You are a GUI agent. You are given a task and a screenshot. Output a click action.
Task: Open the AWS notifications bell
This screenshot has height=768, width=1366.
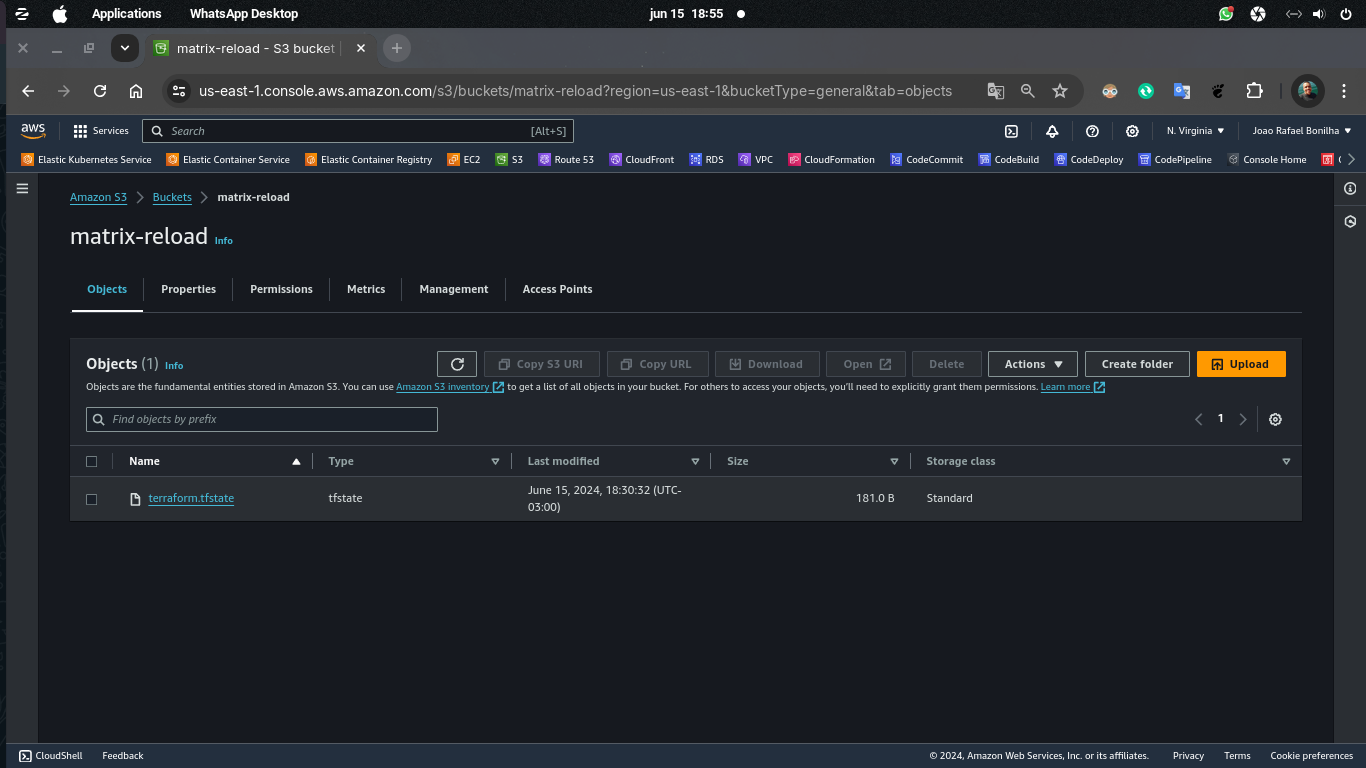pyautogui.click(x=1052, y=131)
